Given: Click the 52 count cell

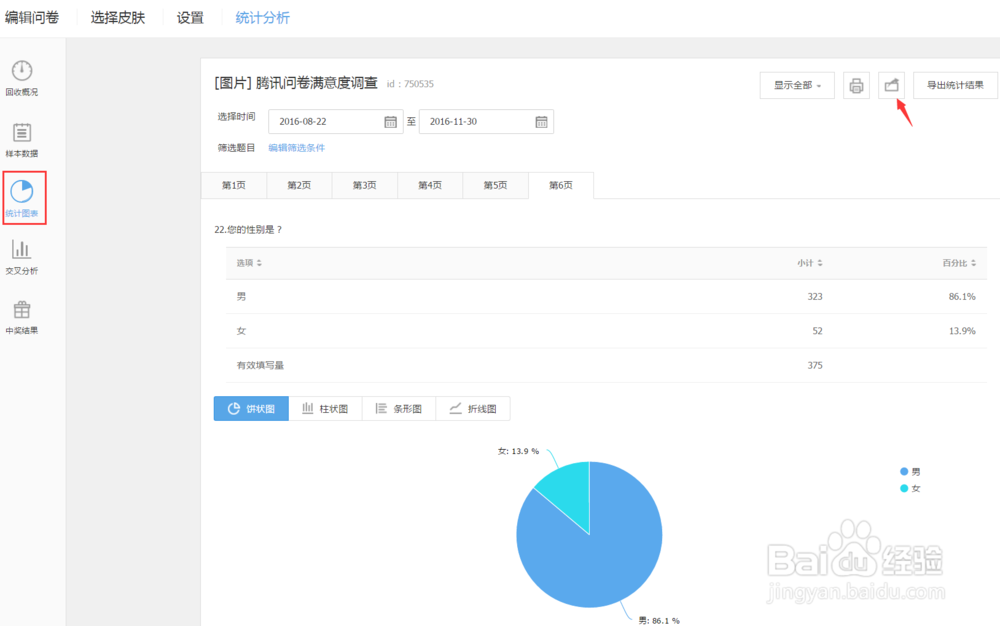Looking at the screenshot, I should (817, 331).
